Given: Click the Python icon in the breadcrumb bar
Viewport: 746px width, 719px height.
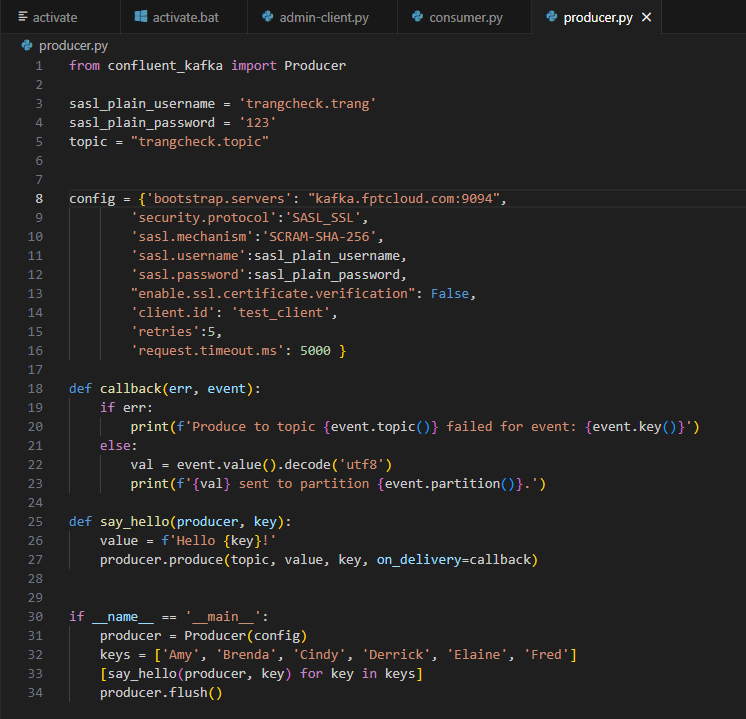Looking at the screenshot, I should (27, 45).
